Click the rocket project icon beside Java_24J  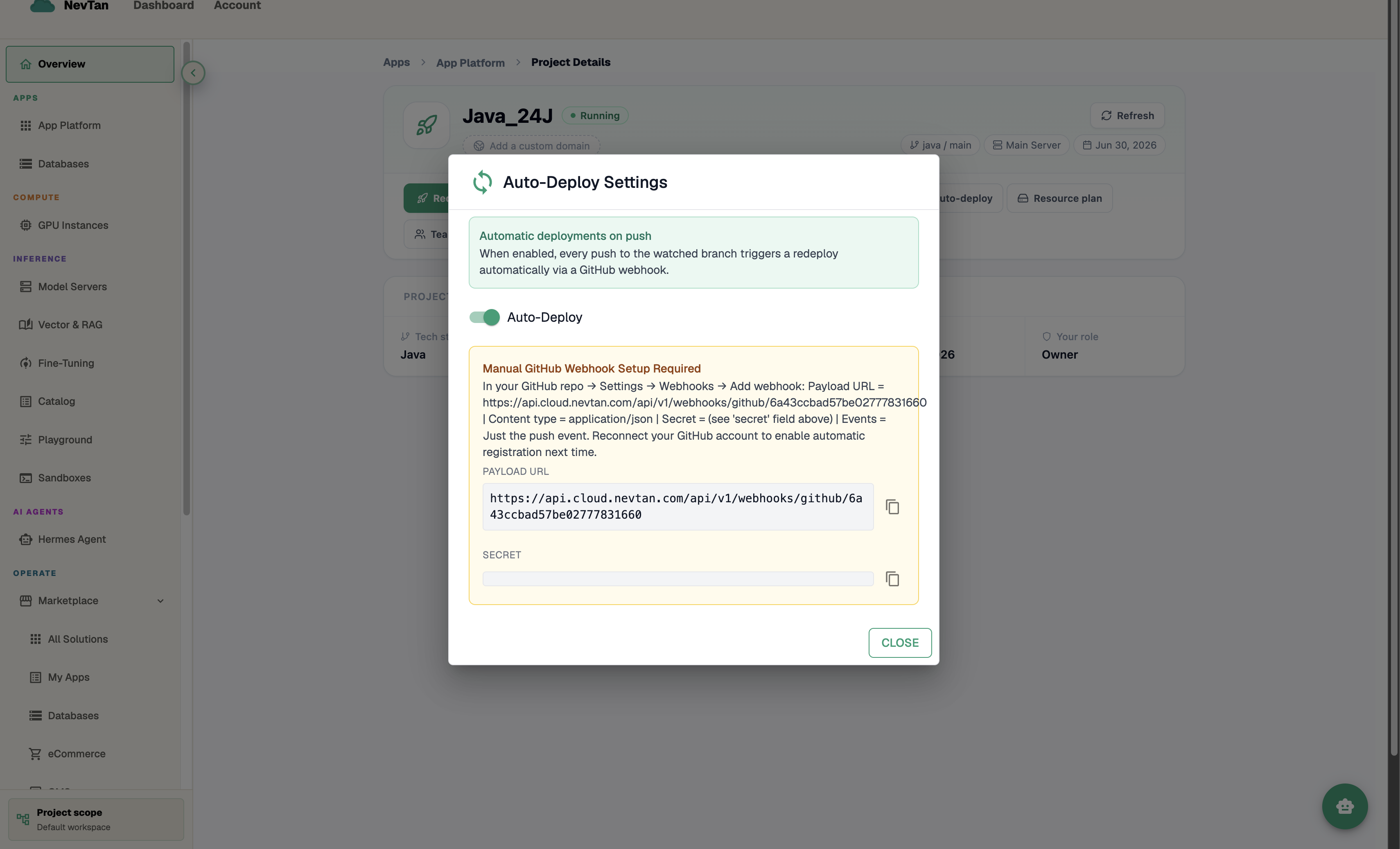tap(426, 125)
